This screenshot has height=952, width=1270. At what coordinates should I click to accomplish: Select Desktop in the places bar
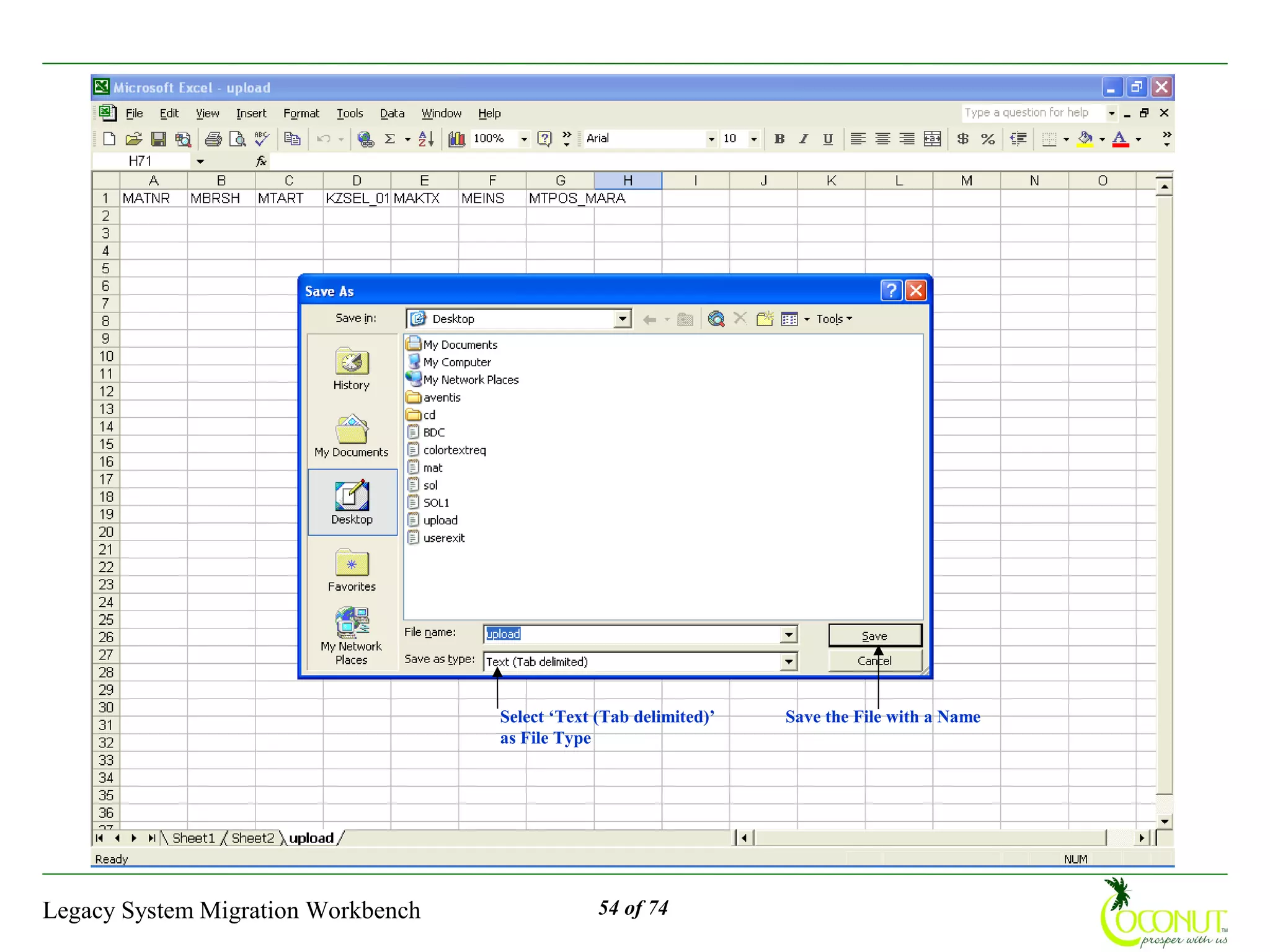point(352,503)
